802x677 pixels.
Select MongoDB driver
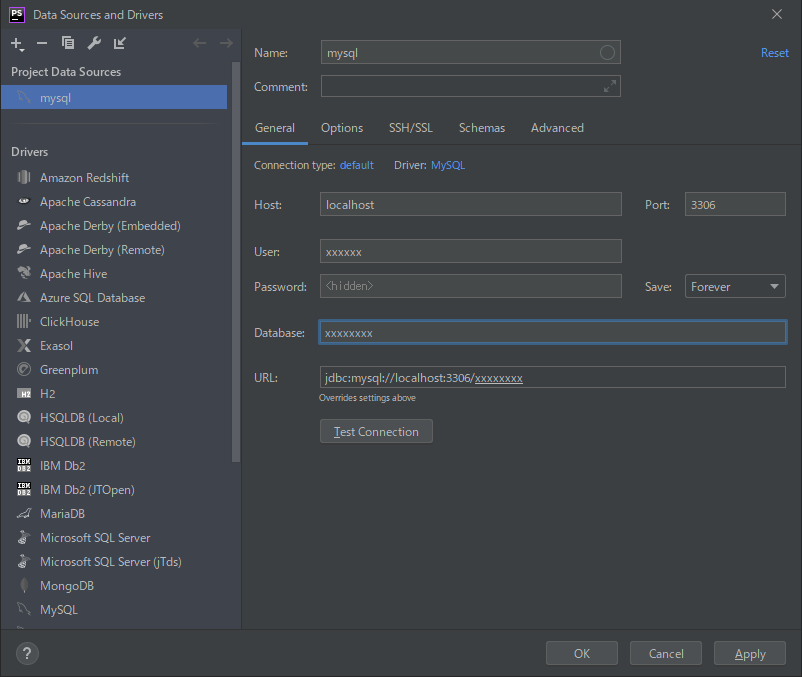pos(114,586)
